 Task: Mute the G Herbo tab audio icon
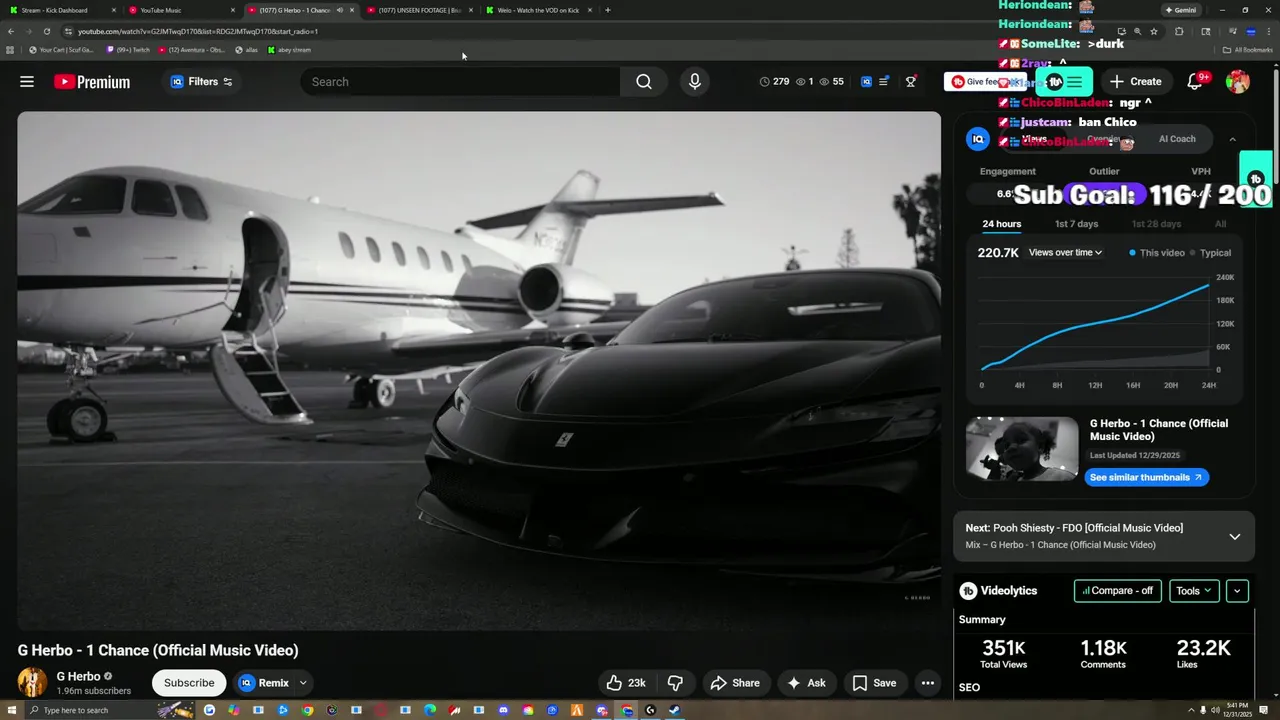point(340,10)
